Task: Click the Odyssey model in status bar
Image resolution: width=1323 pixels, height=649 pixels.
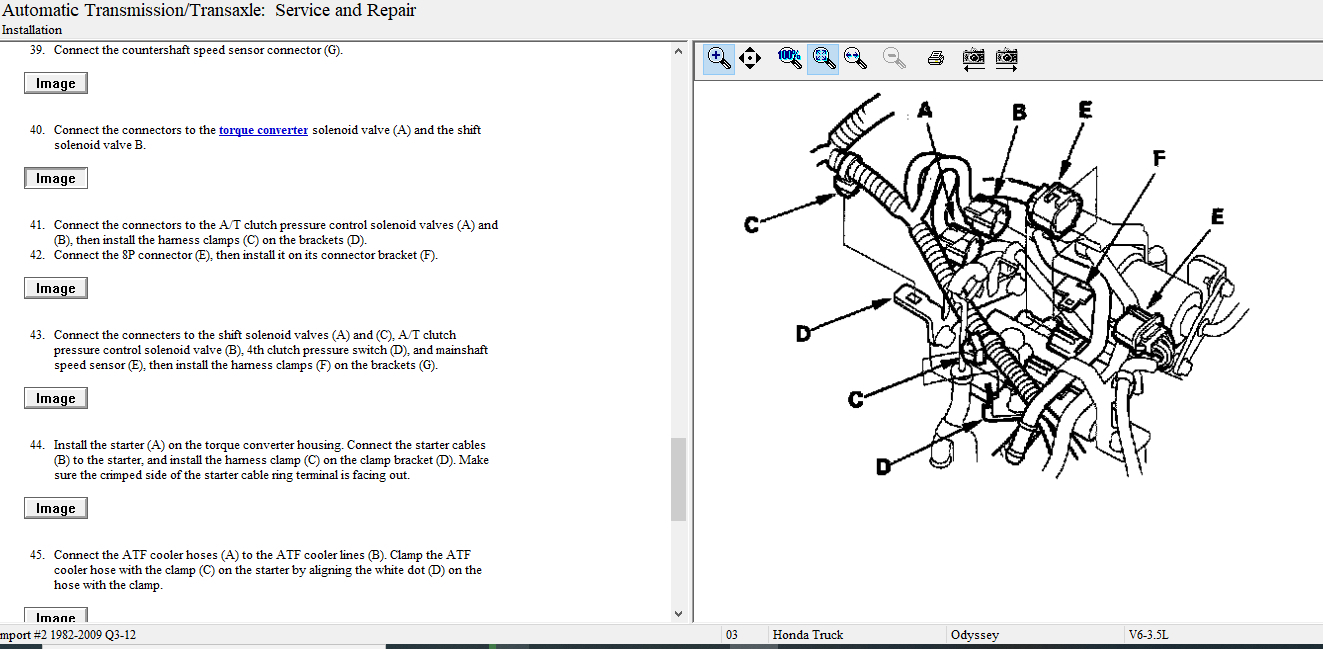Action: click(974, 635)
